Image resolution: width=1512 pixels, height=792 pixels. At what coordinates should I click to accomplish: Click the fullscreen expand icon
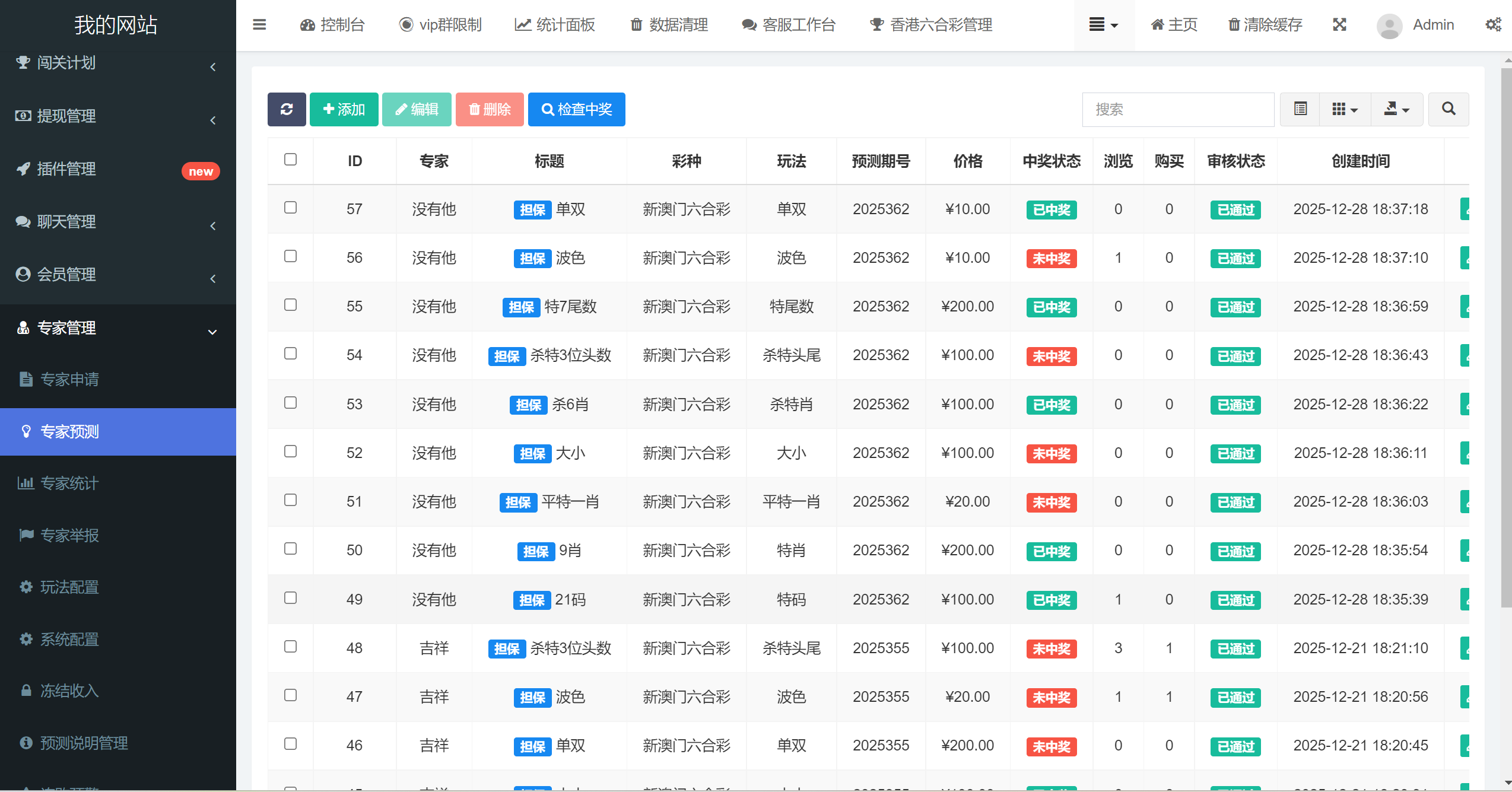(1339, 25)
